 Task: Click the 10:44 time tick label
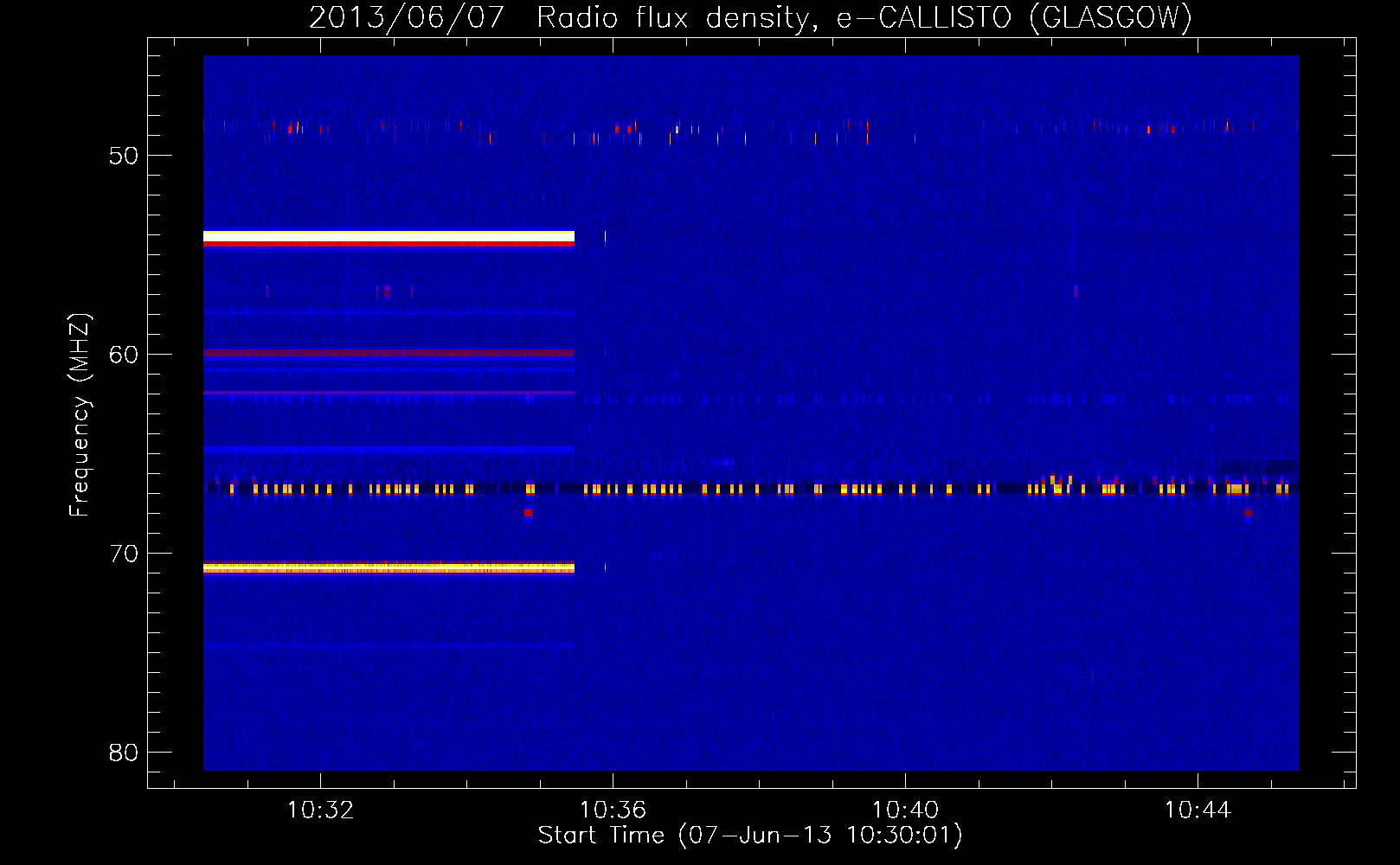(1198, 810)
